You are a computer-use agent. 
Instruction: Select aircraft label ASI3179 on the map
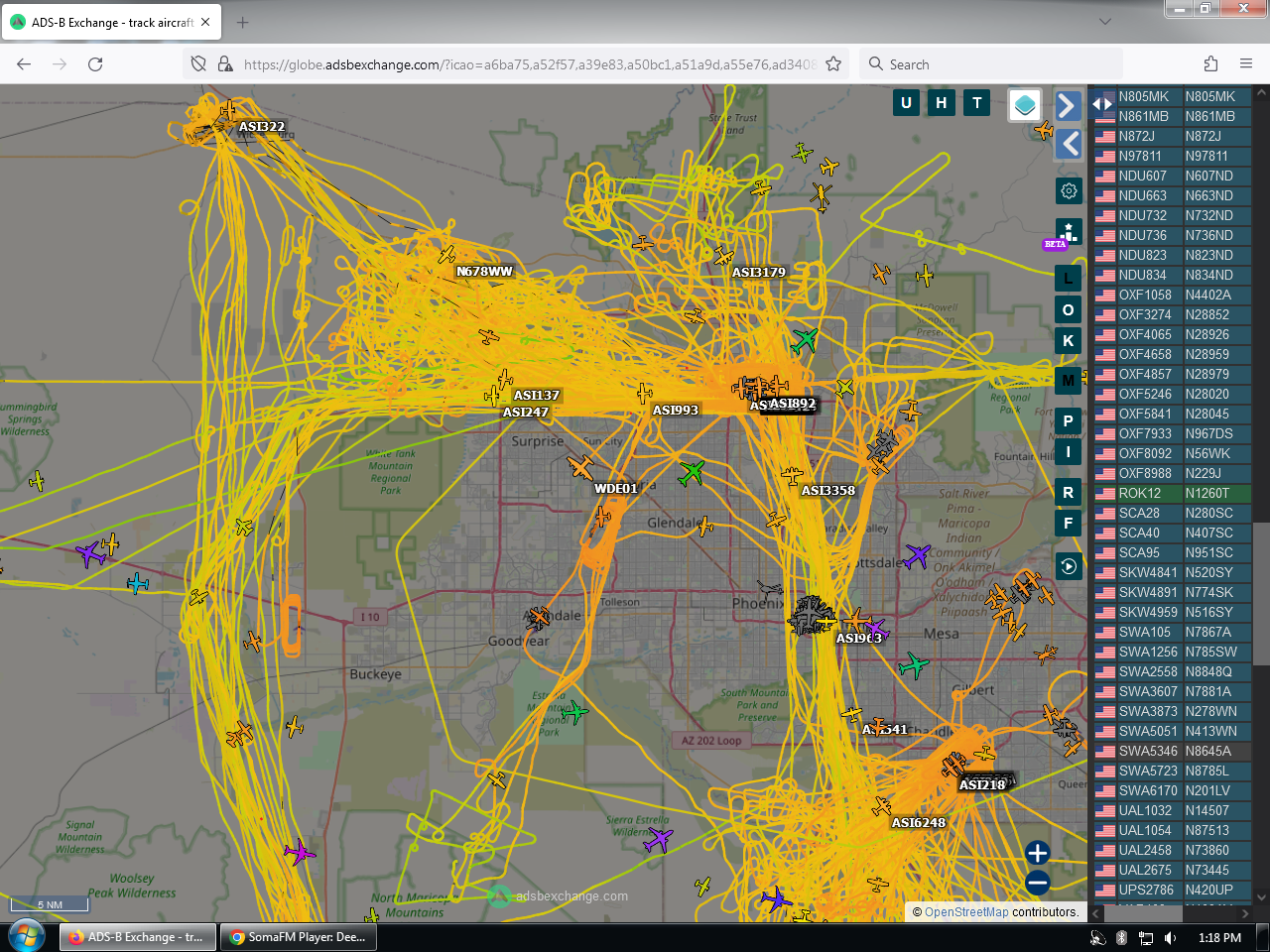click(759, 273)
